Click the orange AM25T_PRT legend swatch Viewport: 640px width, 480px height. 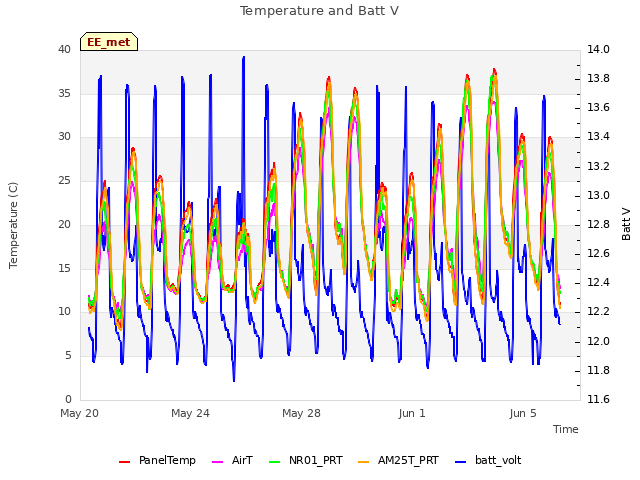(363, 462)
